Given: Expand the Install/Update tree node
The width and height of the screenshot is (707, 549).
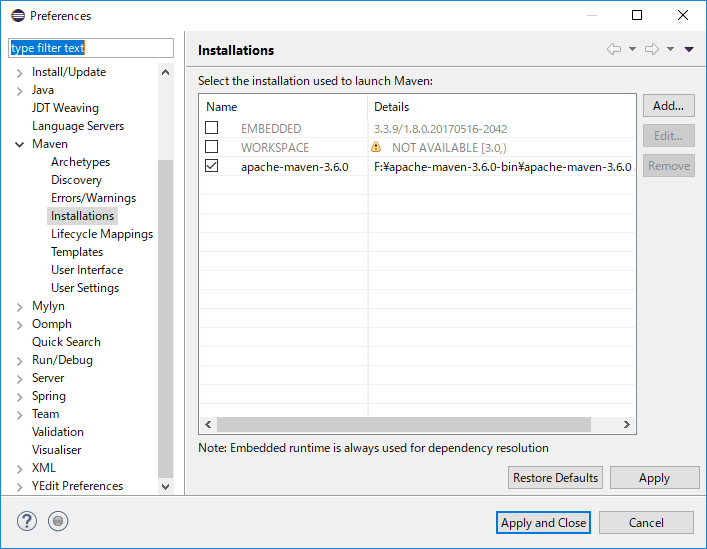Looking at the screenshot, I should click(x=19, y=73).
